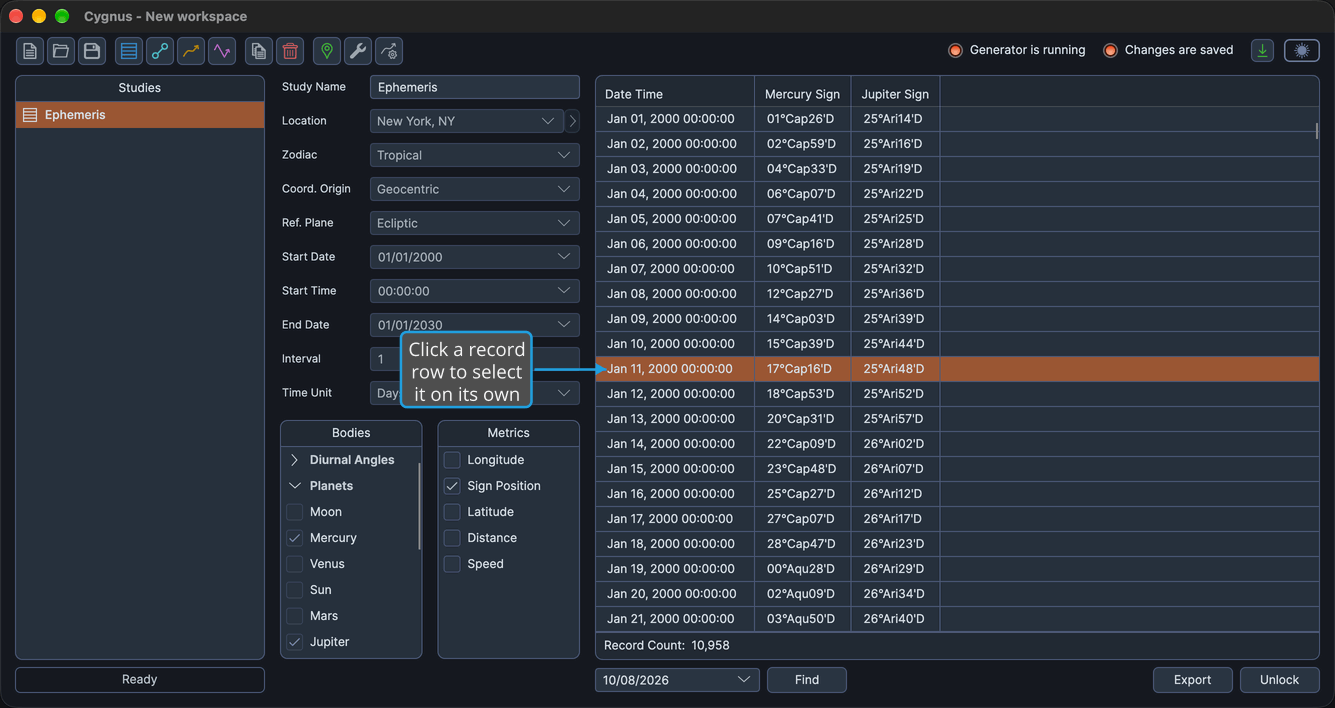Image resolution: width=1335 pixels, height=708 pixels.
Task: Save the workspace with the floppy icon
Action: click(92, 51)
